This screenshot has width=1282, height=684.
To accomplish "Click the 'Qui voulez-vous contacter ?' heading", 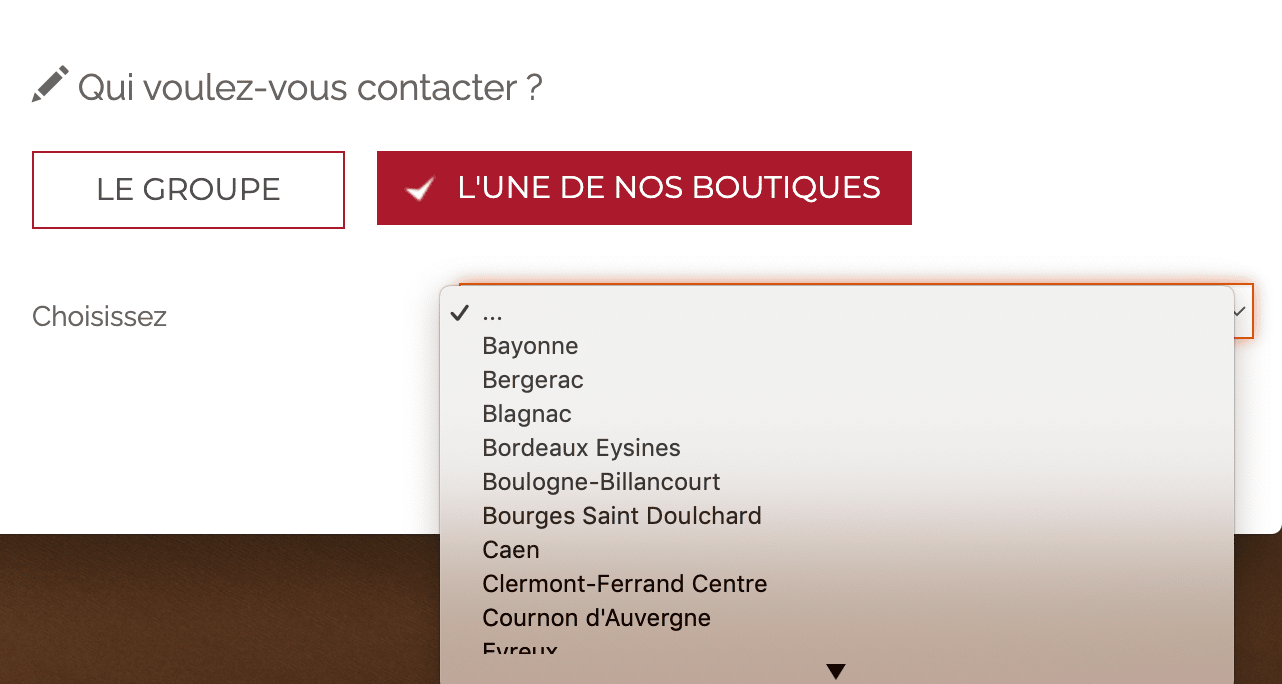I will pos(310,88).
